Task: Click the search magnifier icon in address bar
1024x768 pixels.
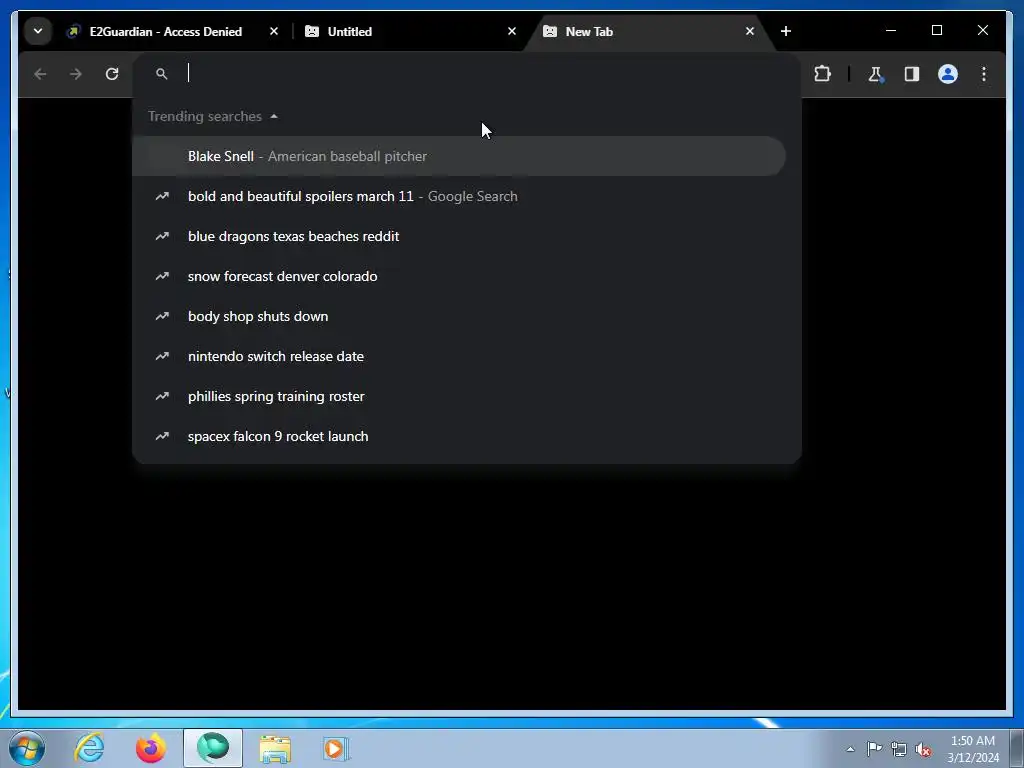Action: [x=161, y=74]
